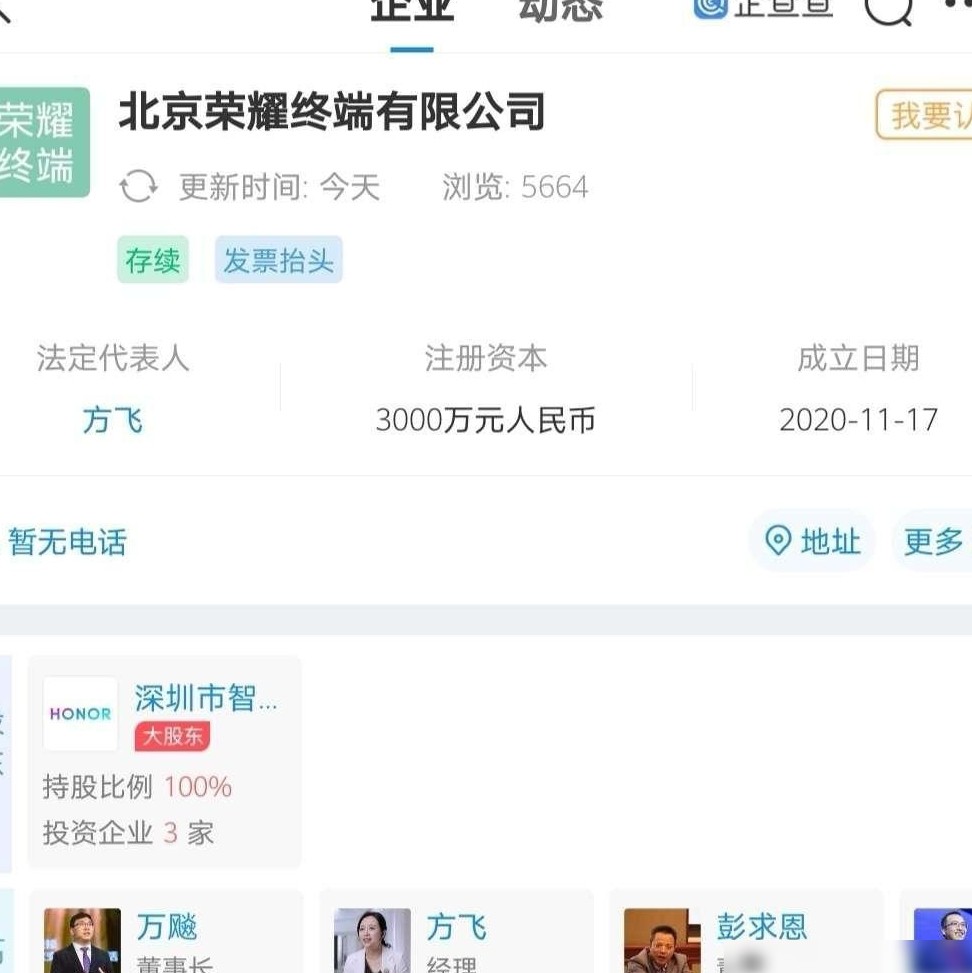This screenshot has height=973, width=972.
Task: Select company title 北京荣耀终端有限公司
Action: pos(331,112)
